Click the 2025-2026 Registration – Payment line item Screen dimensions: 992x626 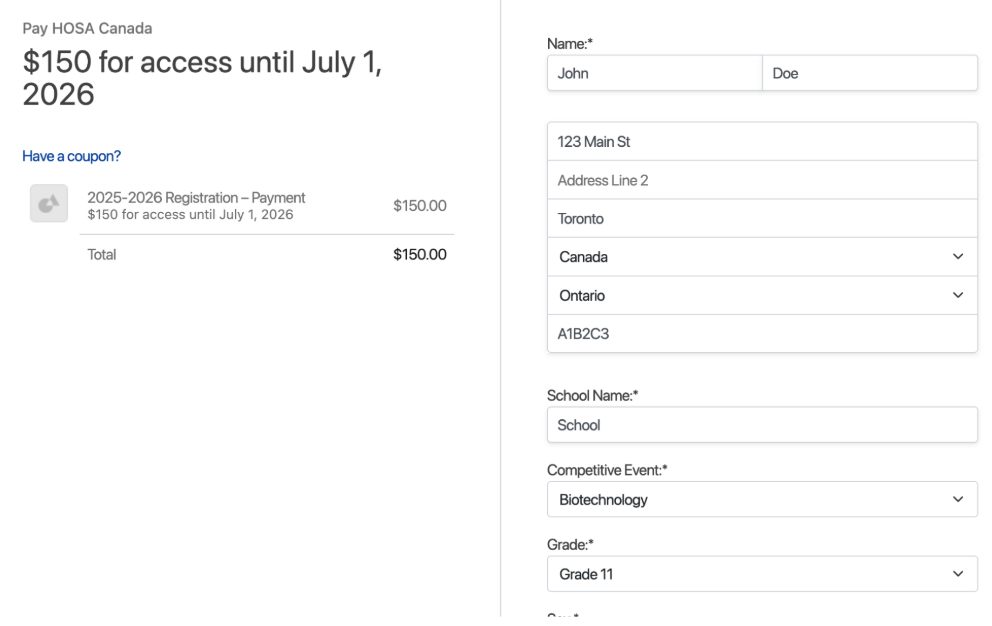point(196,198)
